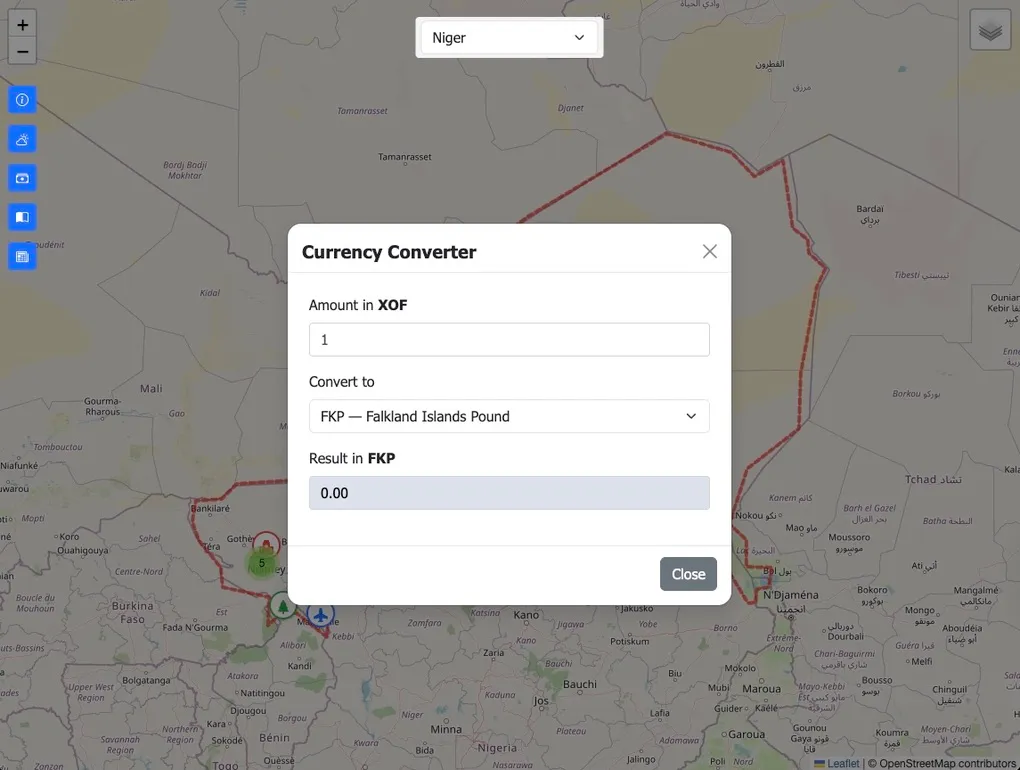
Task: Click the red city marker near Gothèye
Action: (x=266, y=543)
